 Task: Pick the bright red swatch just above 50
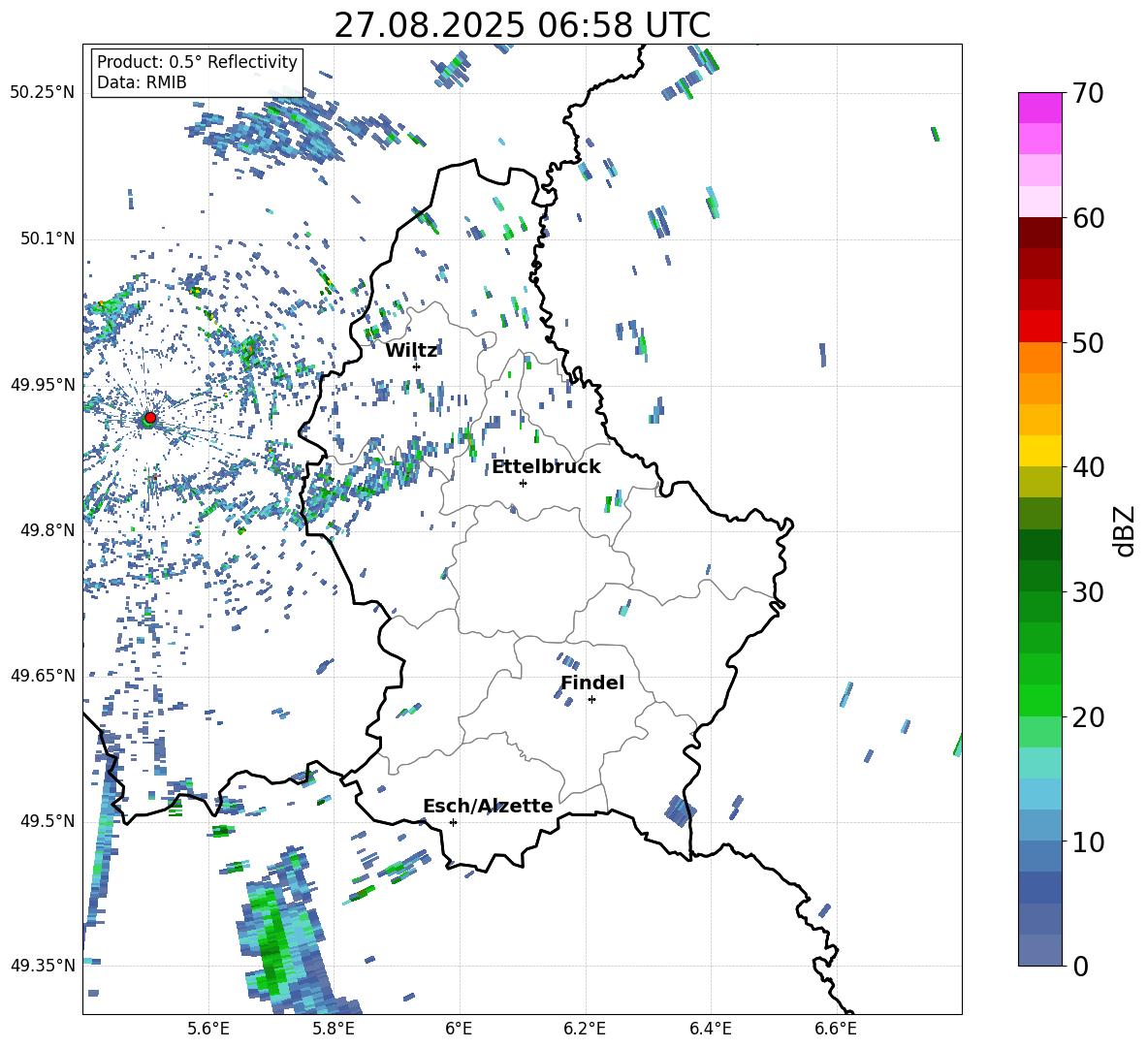point(1039,327)
